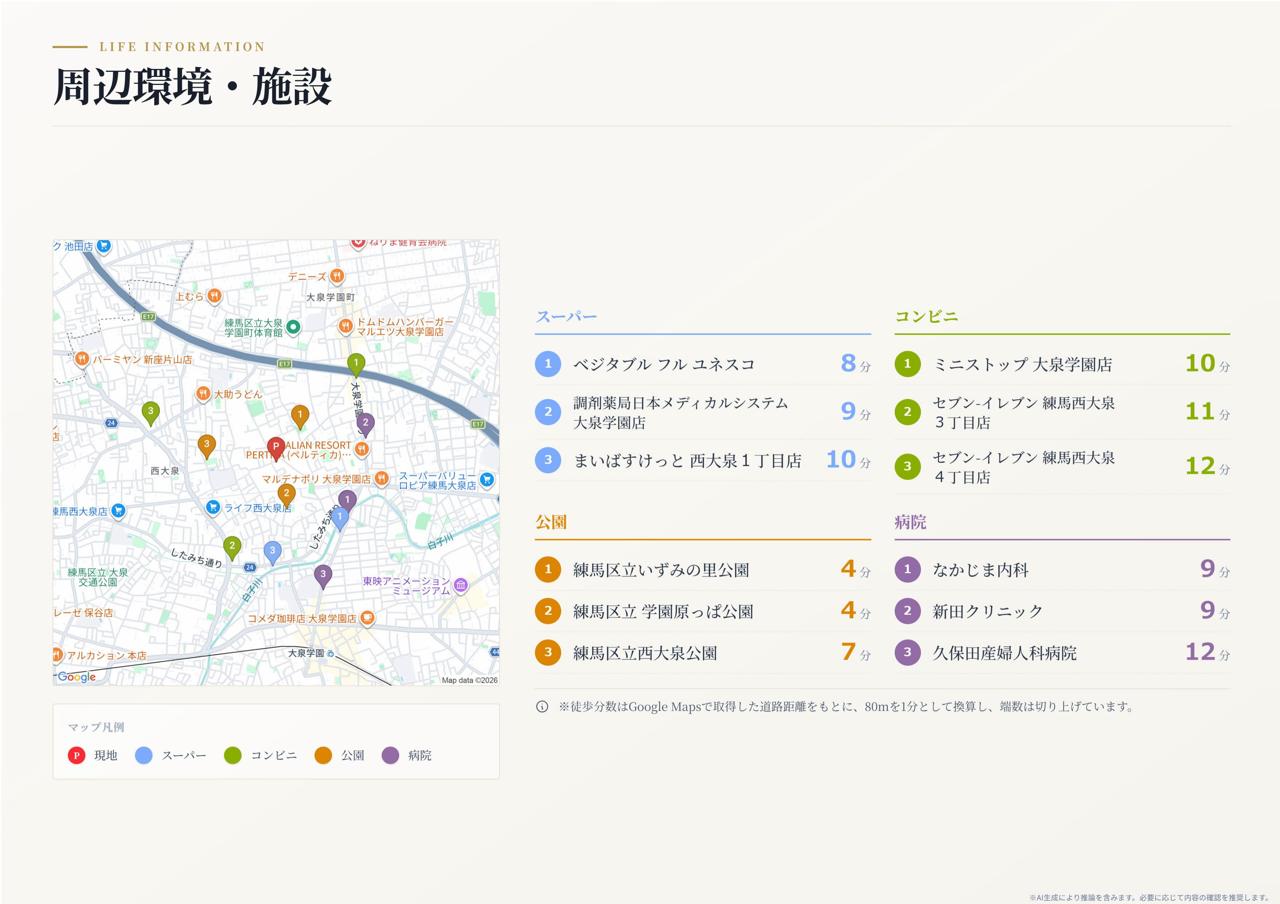Image resolution: width=1280 pixels, height=904 pixels.
Task: Click the 8分 walking time for ベジタブル フル ユネスコ
Action: [x=855, y=363]
